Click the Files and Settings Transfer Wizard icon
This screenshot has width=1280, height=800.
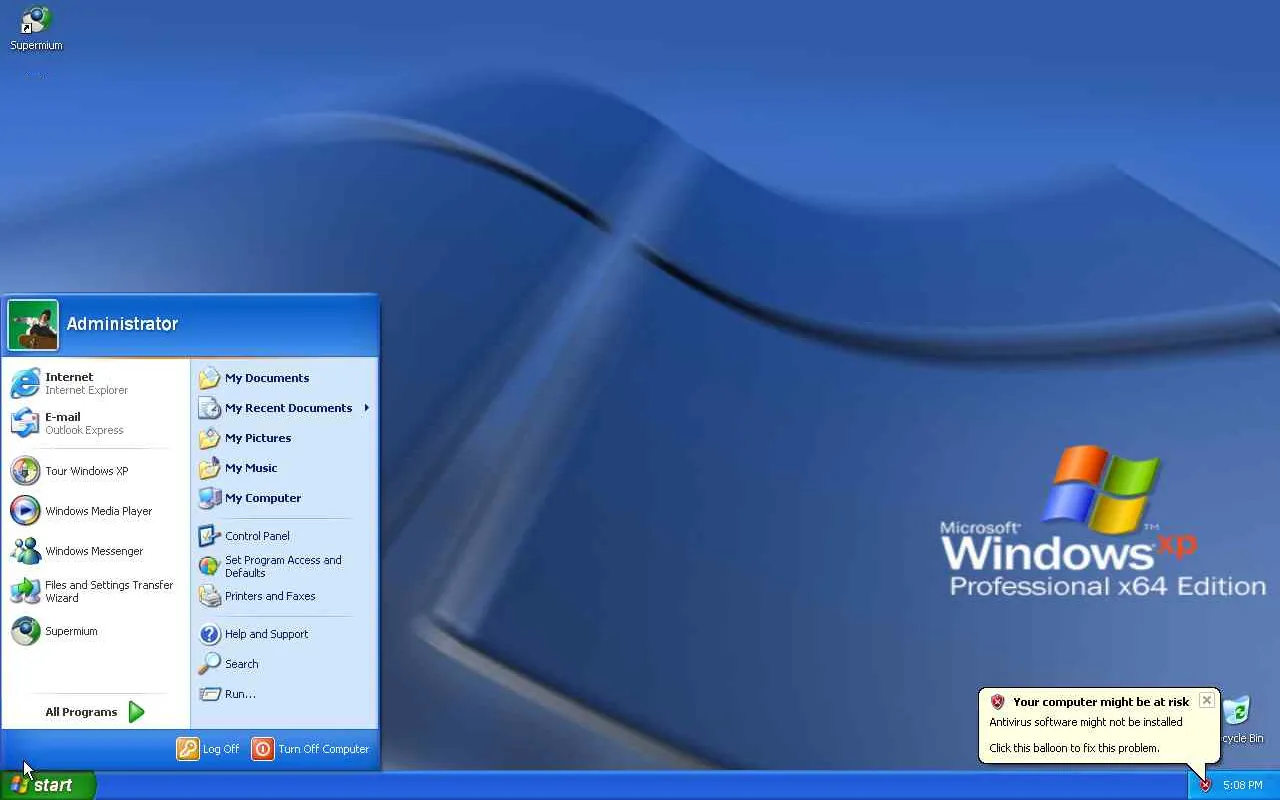click(x=25, y=591)
